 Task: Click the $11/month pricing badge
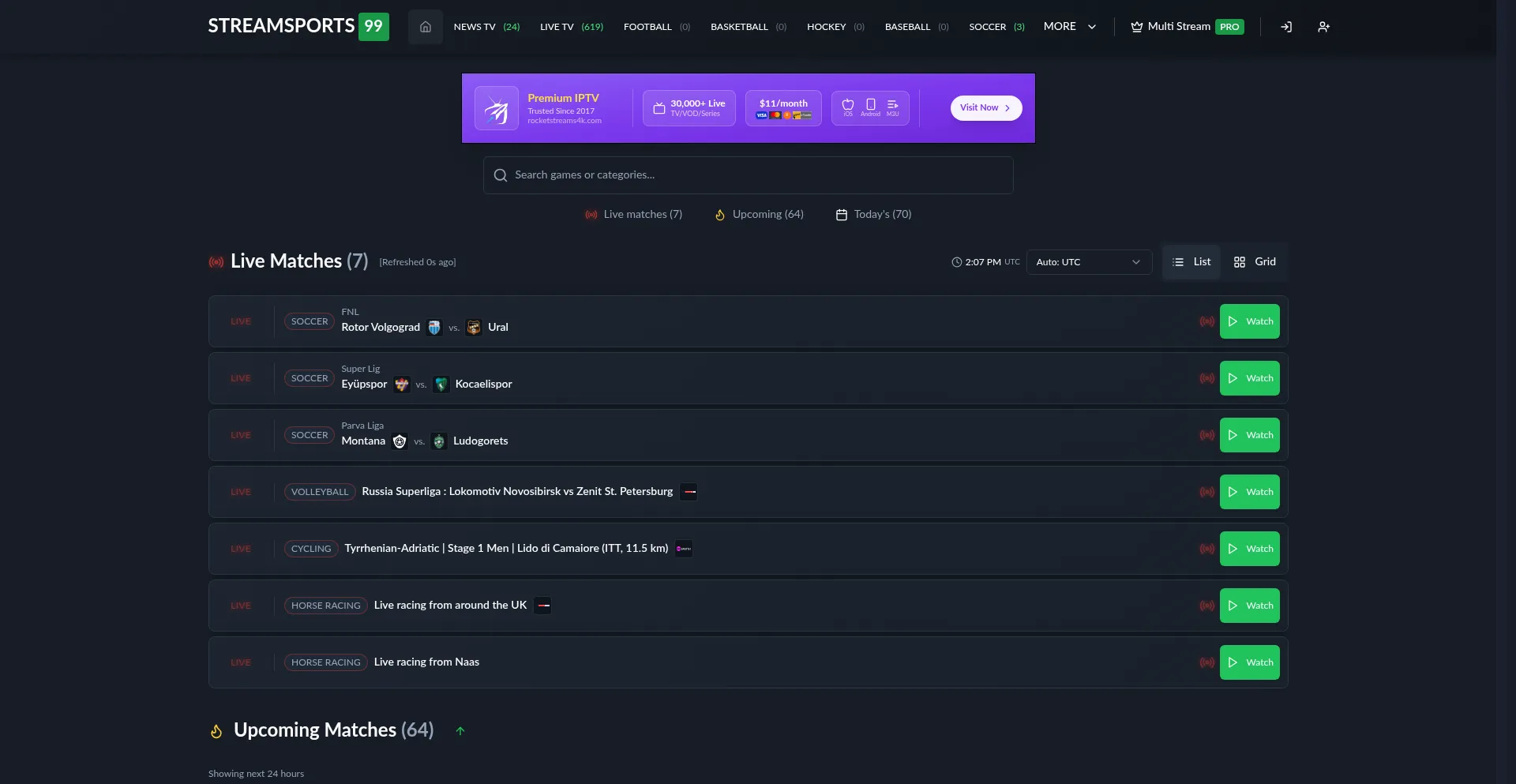pos(783,108)
